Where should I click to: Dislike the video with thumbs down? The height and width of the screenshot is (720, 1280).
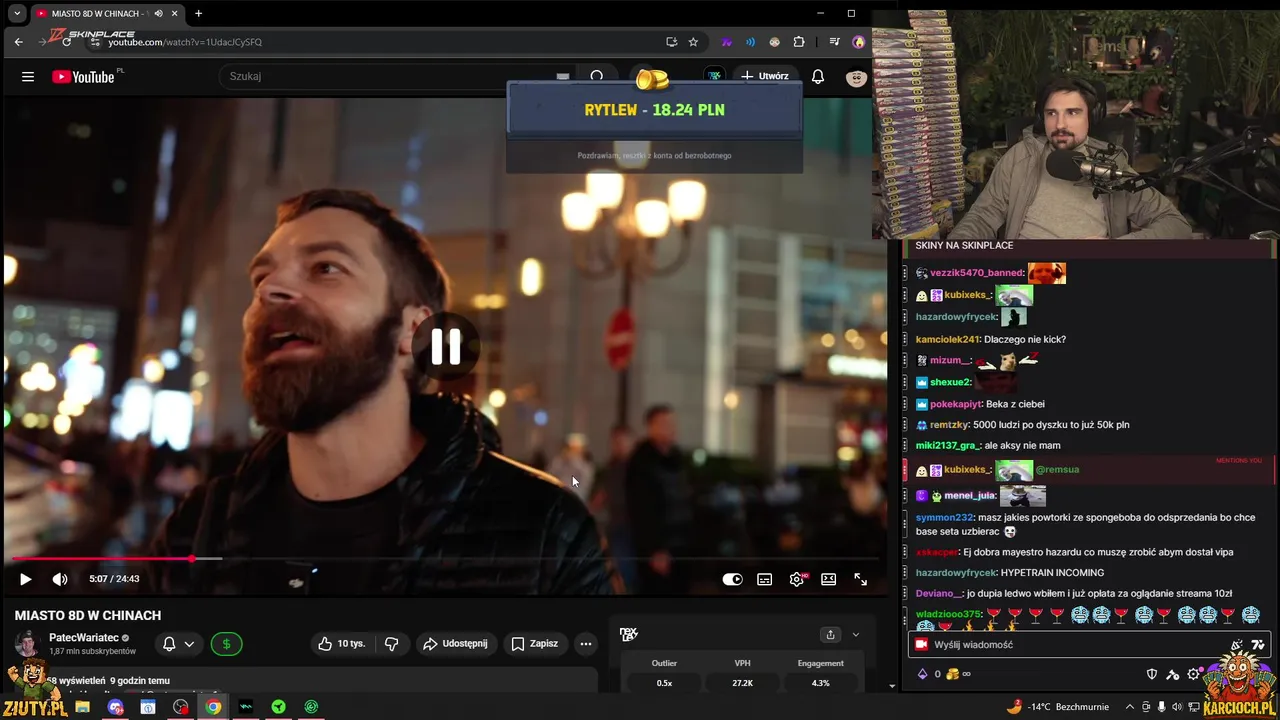click(392, 644)
